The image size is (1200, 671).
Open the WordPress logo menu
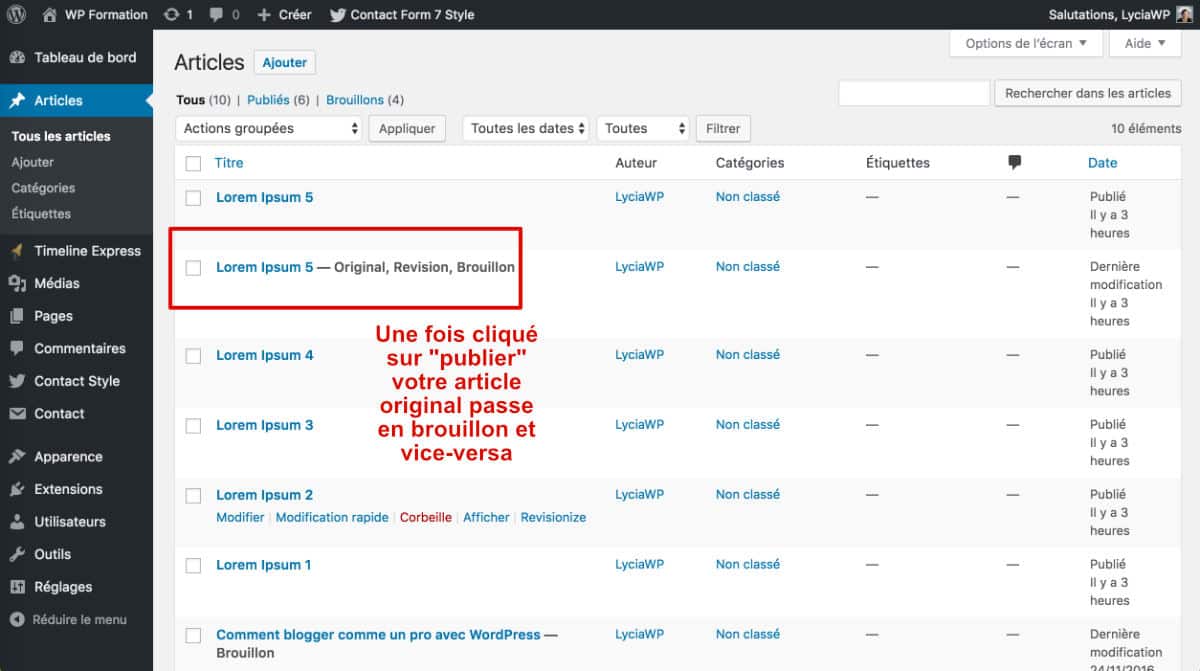tap(16, 14)
